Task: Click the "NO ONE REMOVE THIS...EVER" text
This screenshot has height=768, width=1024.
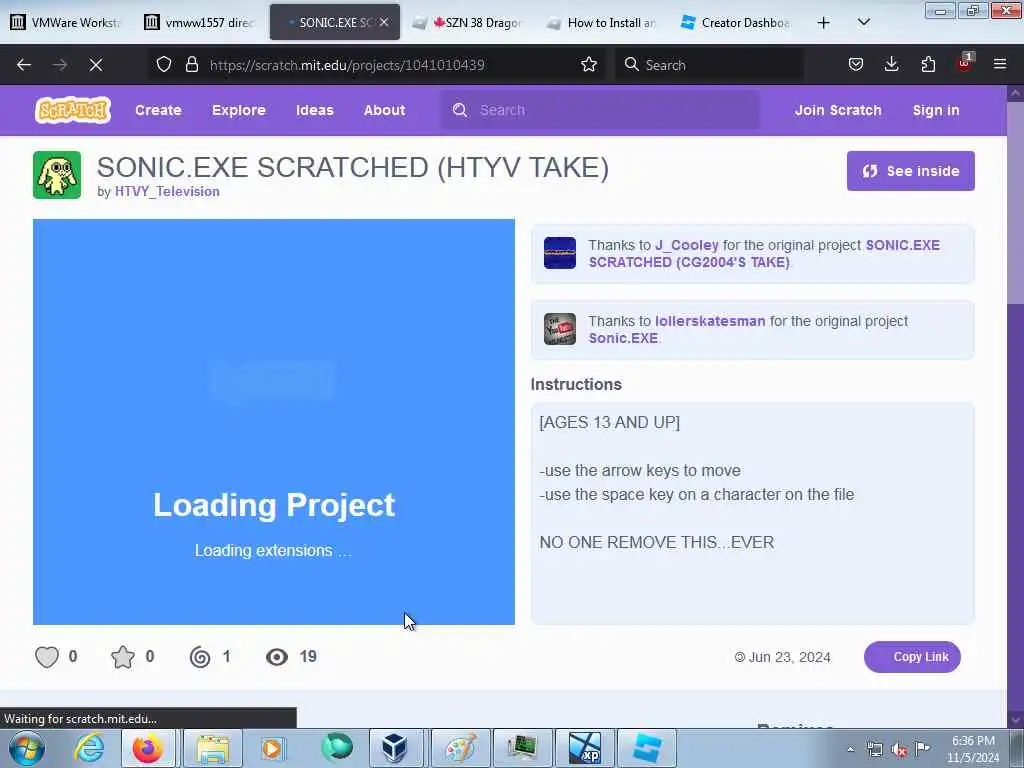Action: pyautogui.click(x=656, y=542)
